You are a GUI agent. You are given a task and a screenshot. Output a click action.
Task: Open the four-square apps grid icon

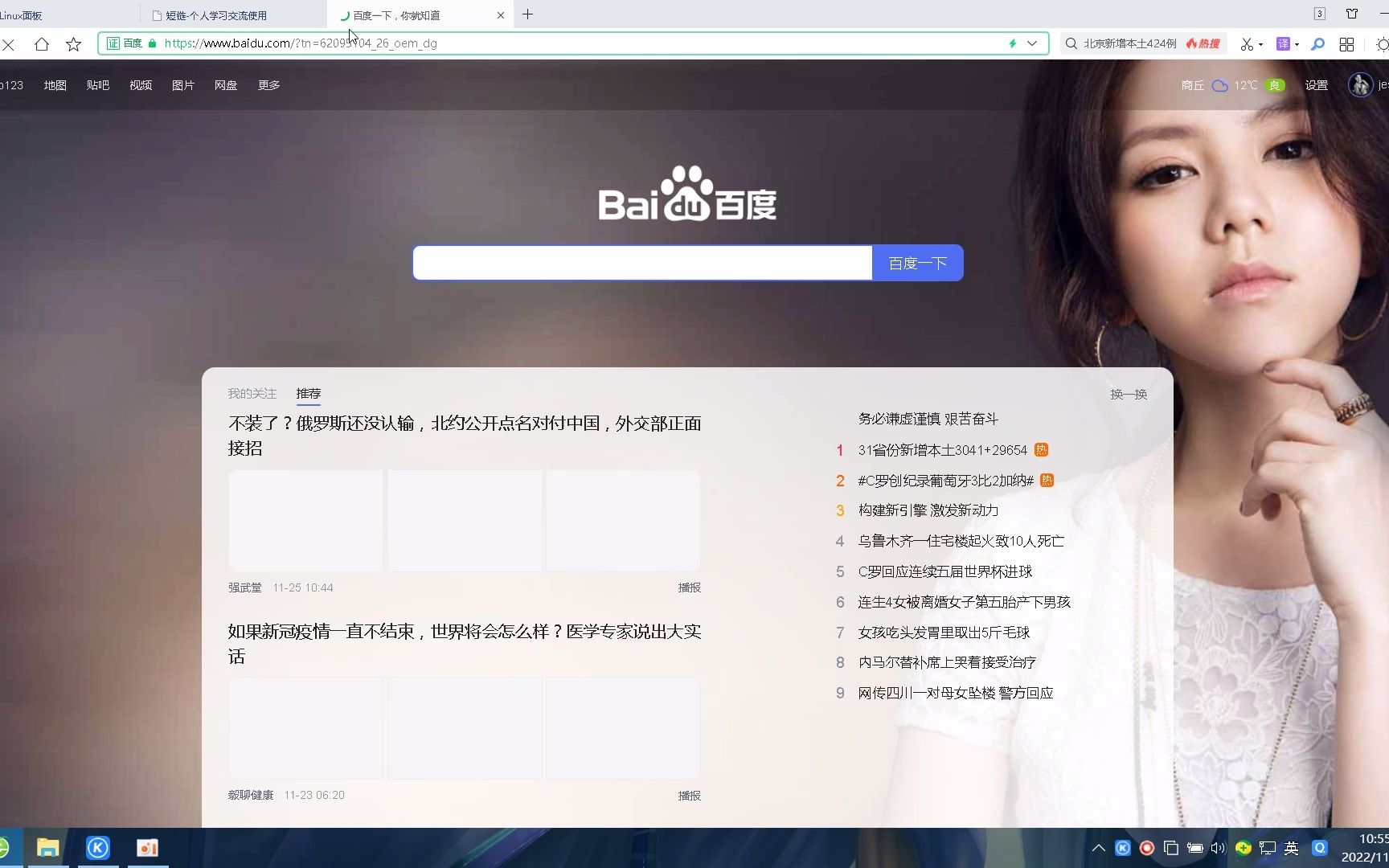(x=1346, y=44)
